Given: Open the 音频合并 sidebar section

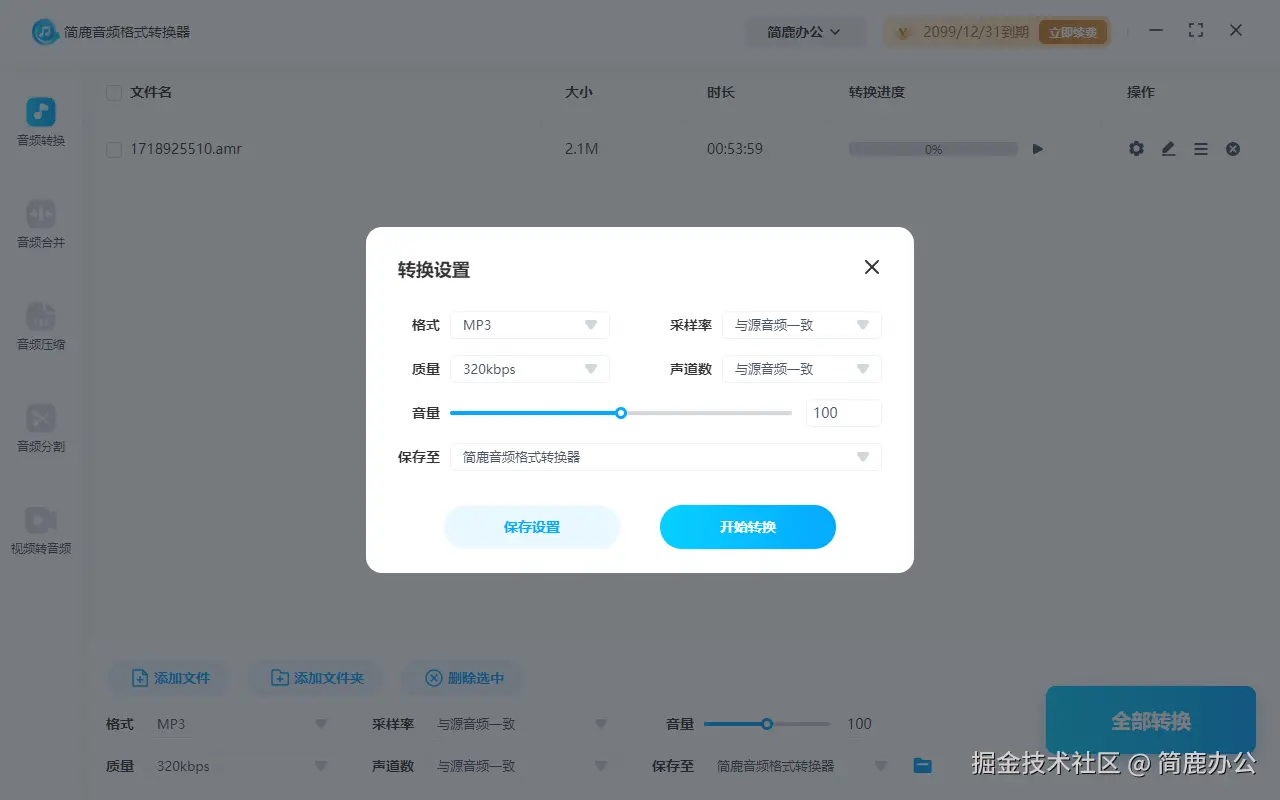Looking at the screenshot, I should [x=41, y=224].
